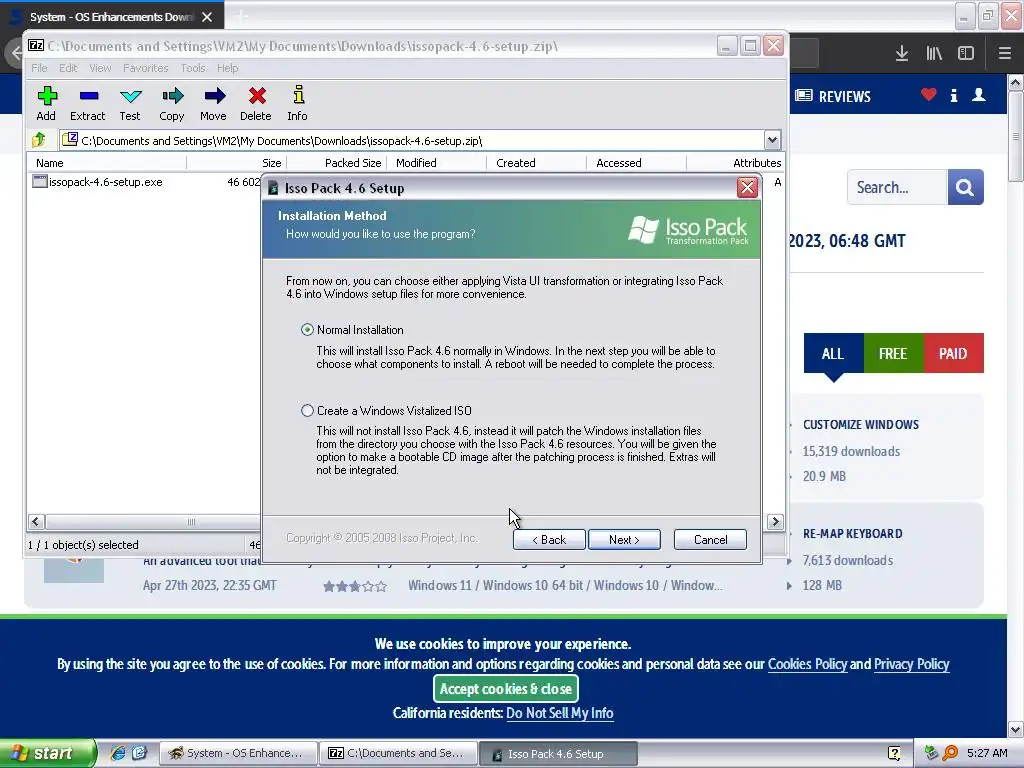Click Next in Isso Pack Setup
Image resolution: width=1024 pixels, height=768 pixels.
point(624,539)
